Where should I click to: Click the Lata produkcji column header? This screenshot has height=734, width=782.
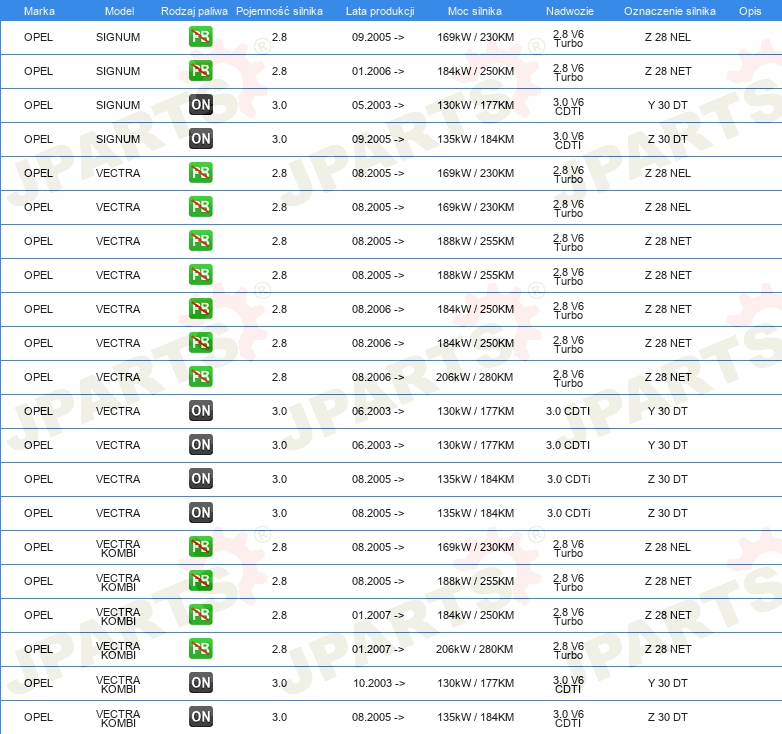[380, 11]
